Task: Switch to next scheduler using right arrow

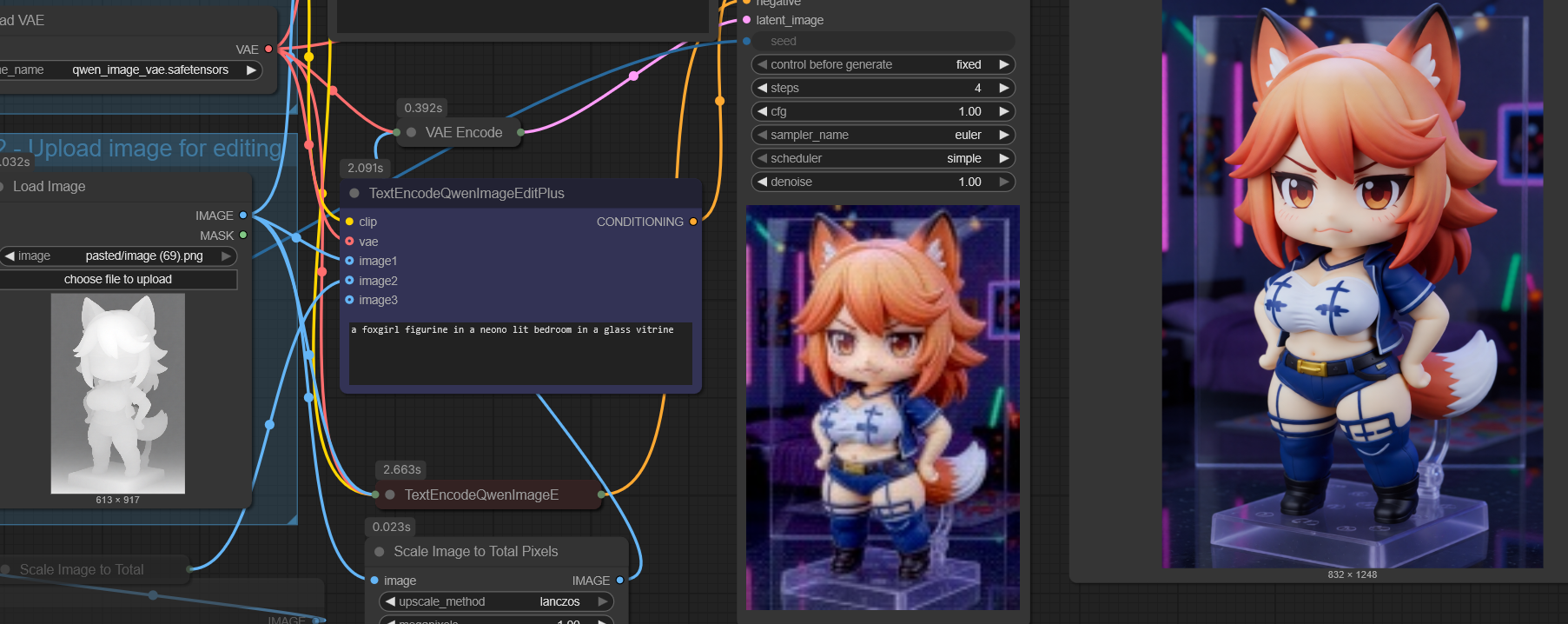Action: 1004,158
